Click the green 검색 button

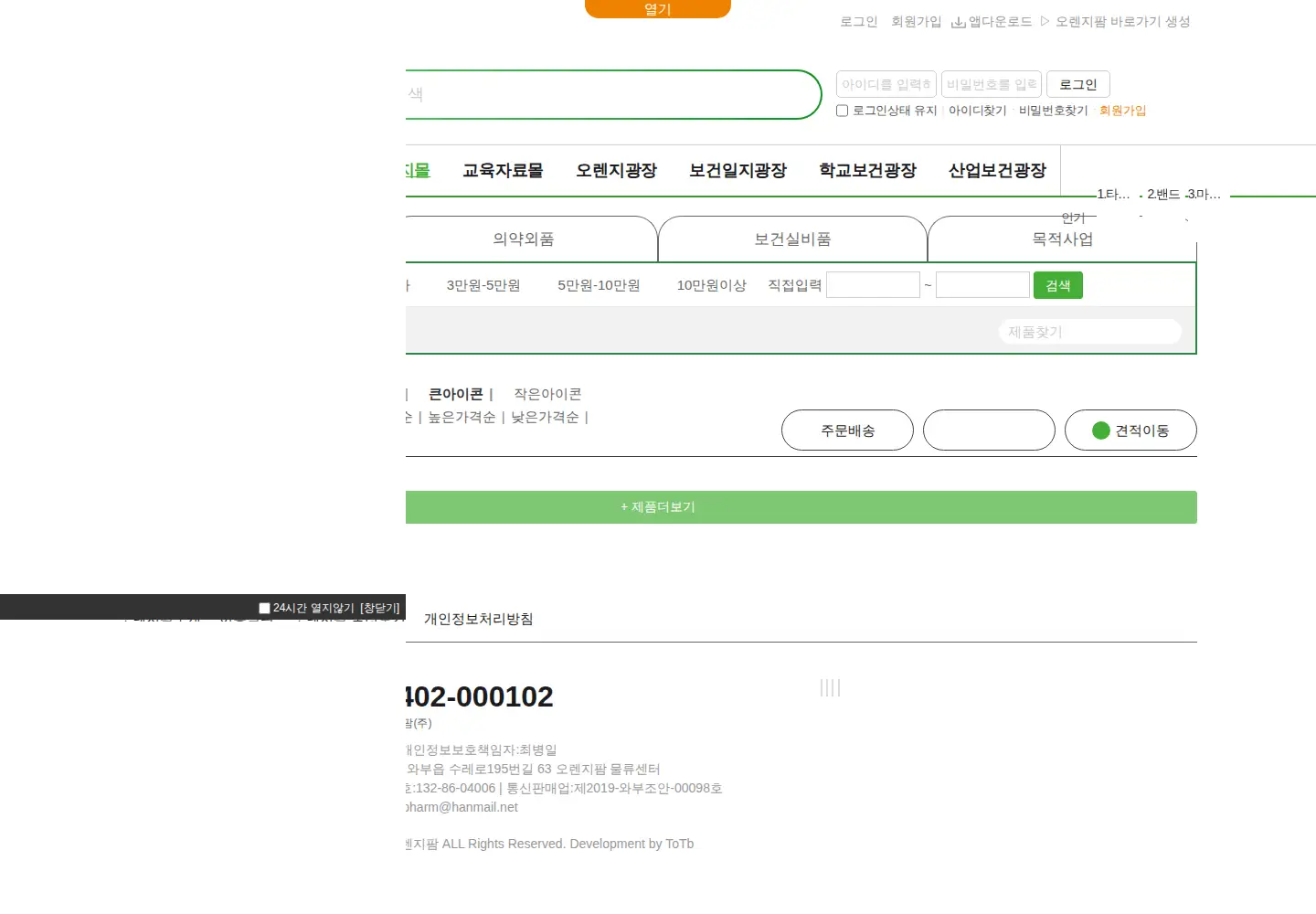point(1058,285)
